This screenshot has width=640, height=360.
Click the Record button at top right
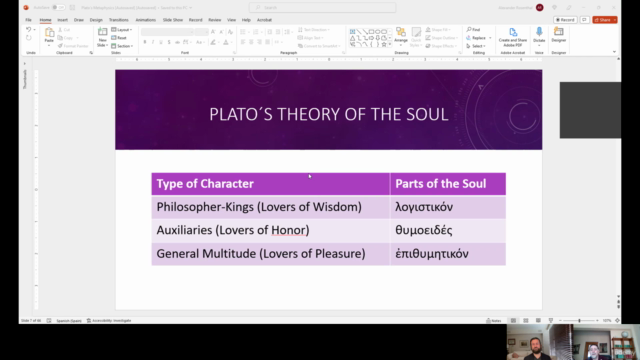565,20
